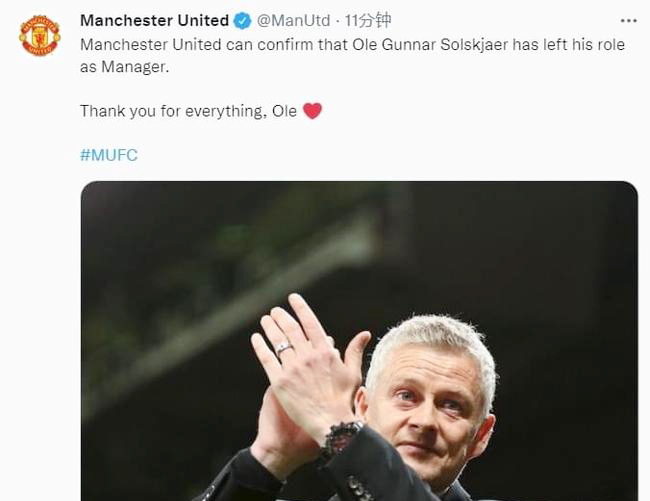Click the "Thank you for everything, Ole" line
This screenshot has width=650, height=501.
188,111
